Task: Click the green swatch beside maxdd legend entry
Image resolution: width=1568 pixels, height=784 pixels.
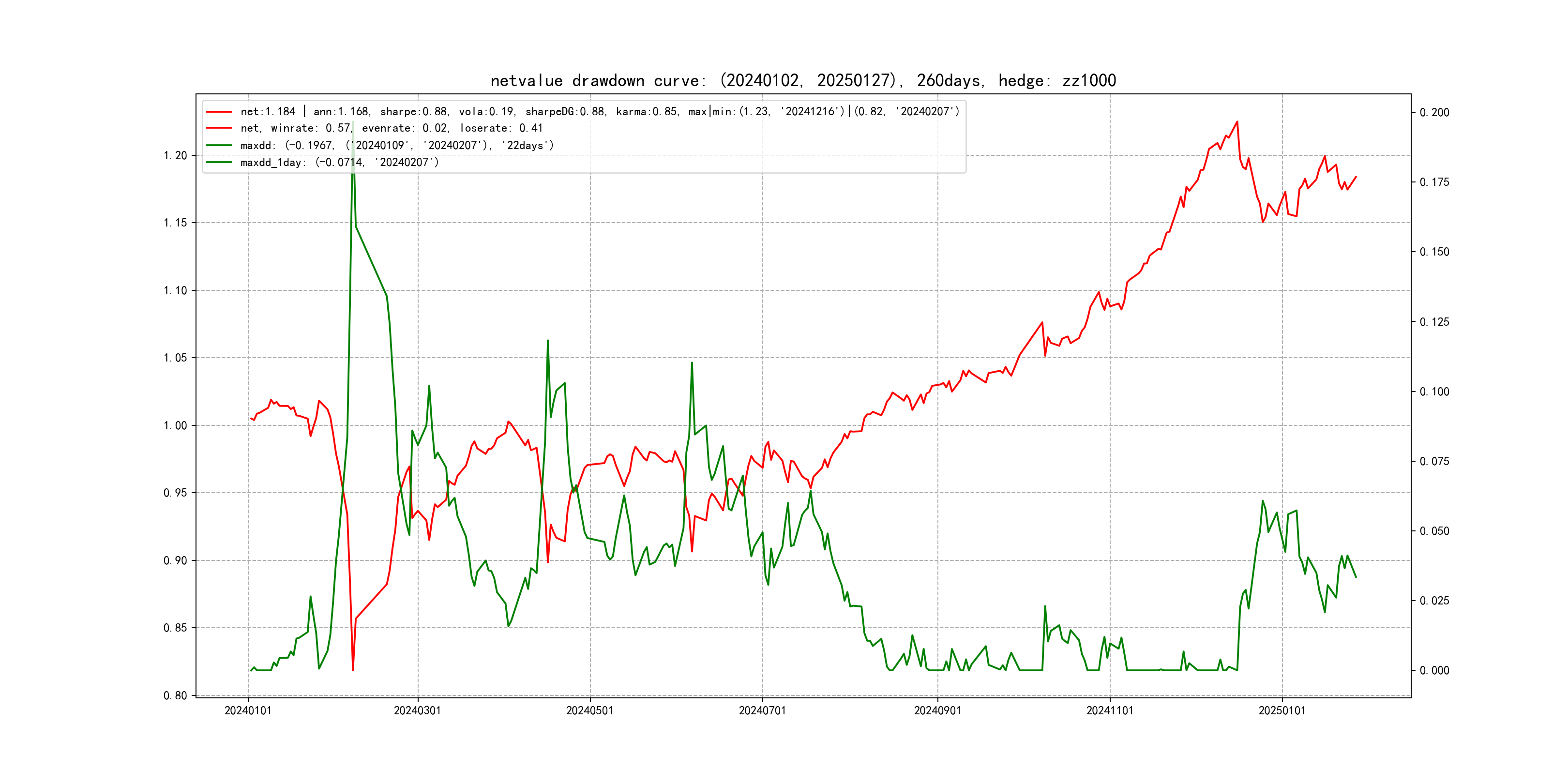Action: 219,146
